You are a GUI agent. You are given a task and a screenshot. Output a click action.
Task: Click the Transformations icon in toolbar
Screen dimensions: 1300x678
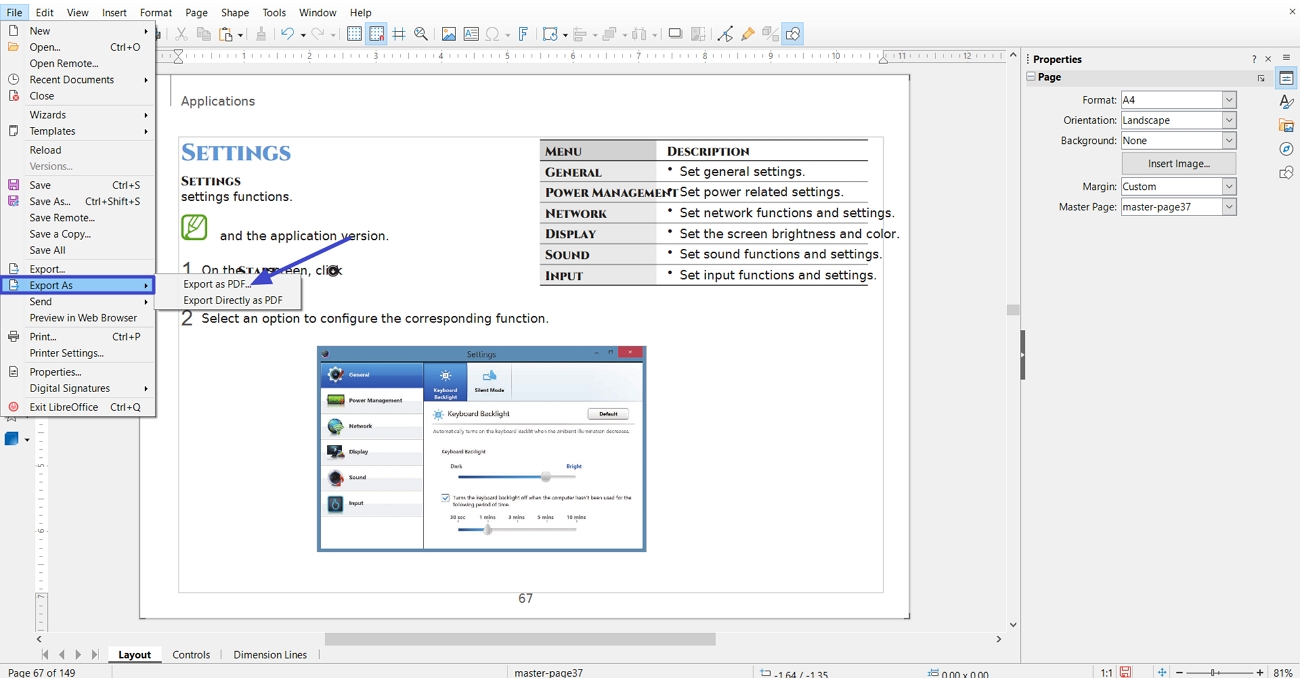click(x=550, y=34)
